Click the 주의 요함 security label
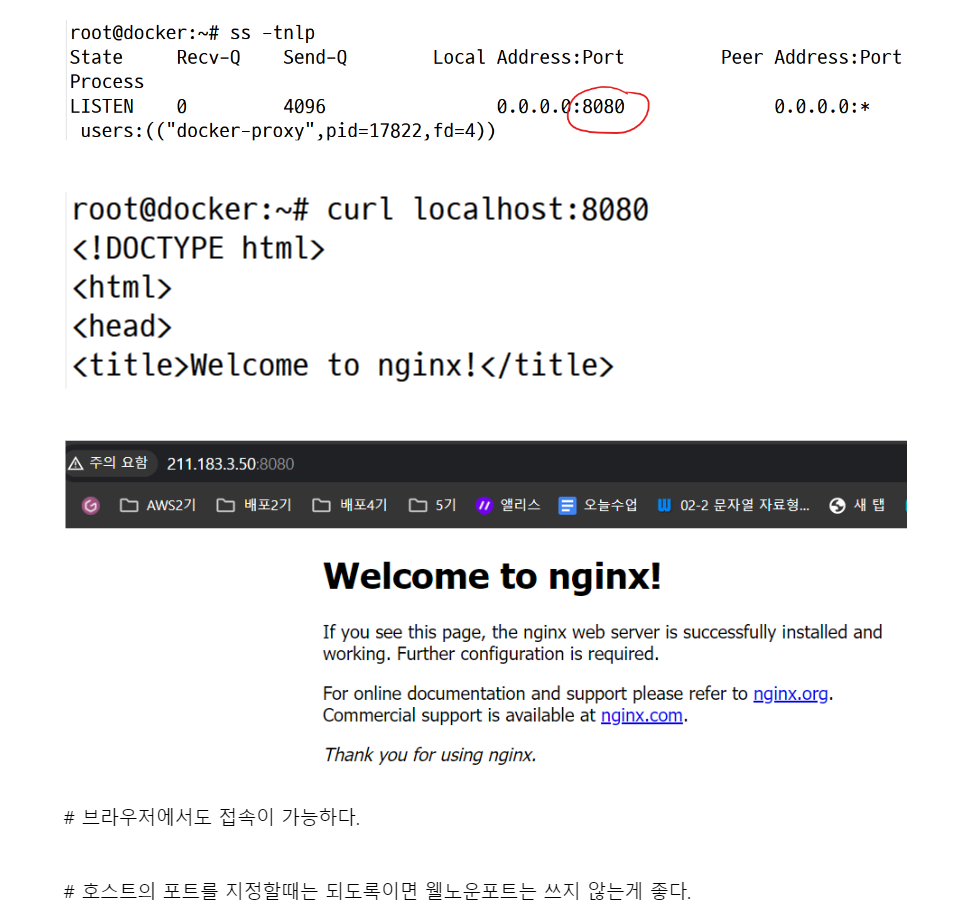 [118, 463]
